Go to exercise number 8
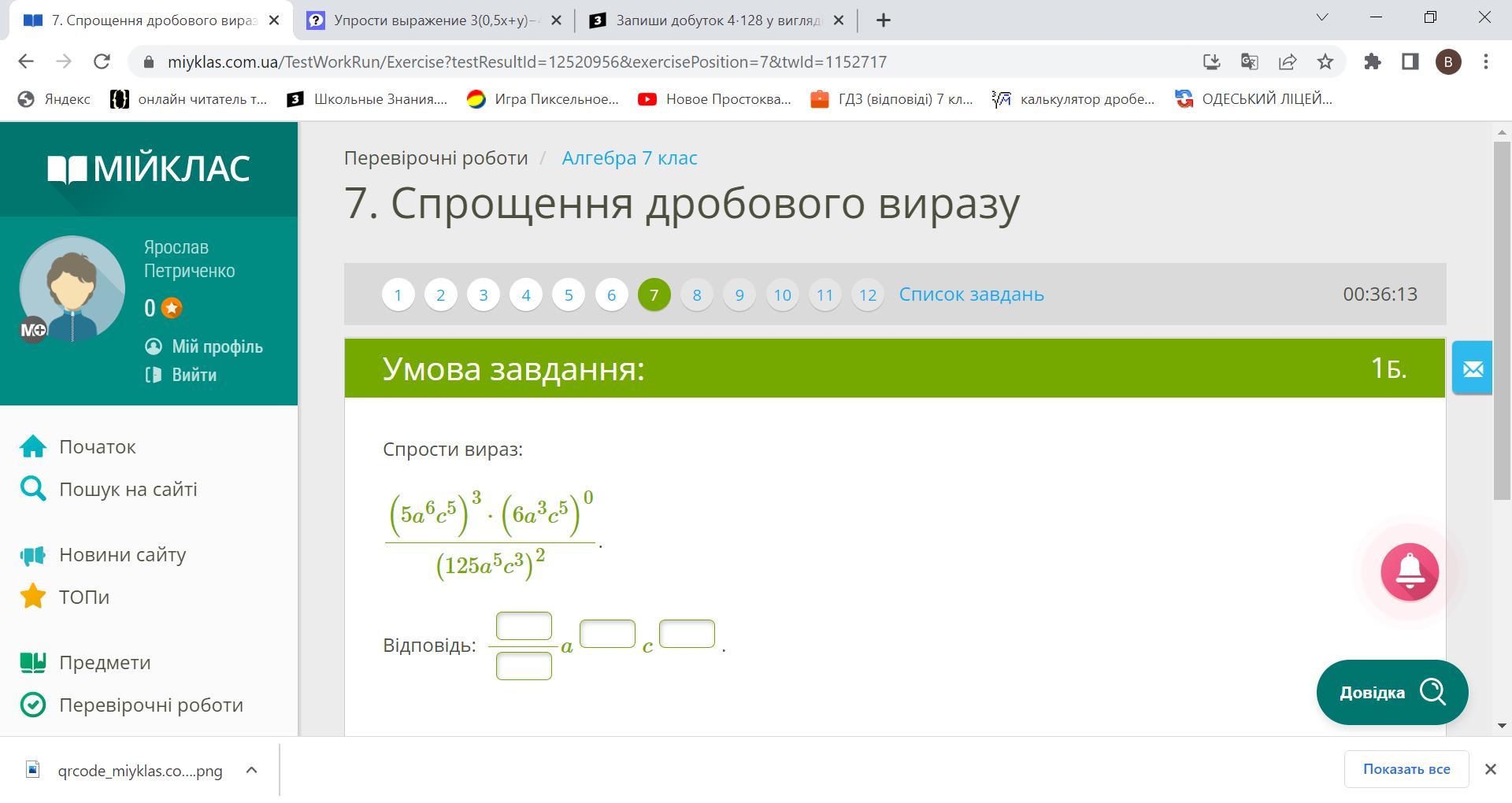Image resolution: width=1512 pixels, height=803 pixels. (x=696, y=295)
